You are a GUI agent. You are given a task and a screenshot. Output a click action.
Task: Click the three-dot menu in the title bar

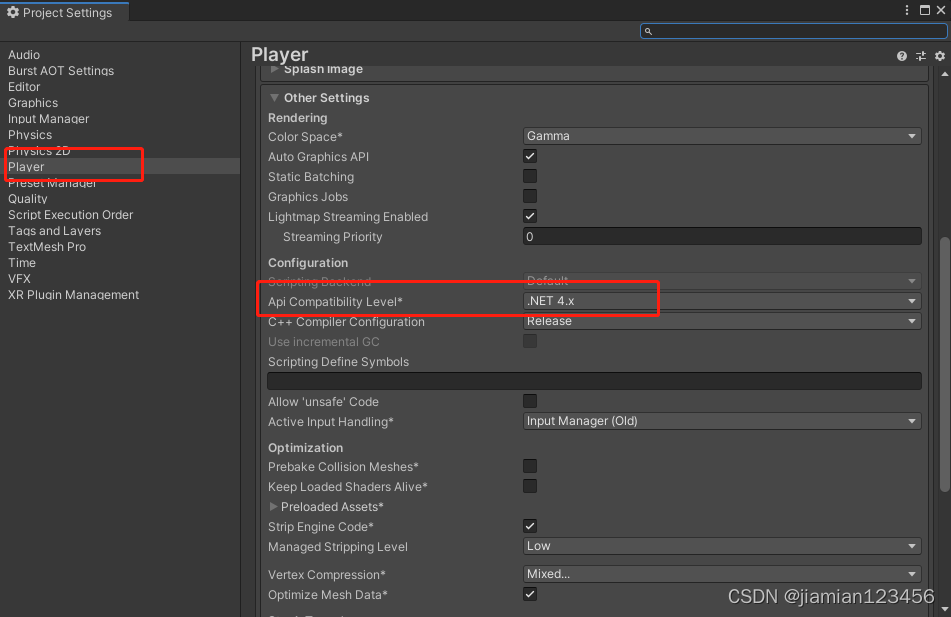click(906, 10)
